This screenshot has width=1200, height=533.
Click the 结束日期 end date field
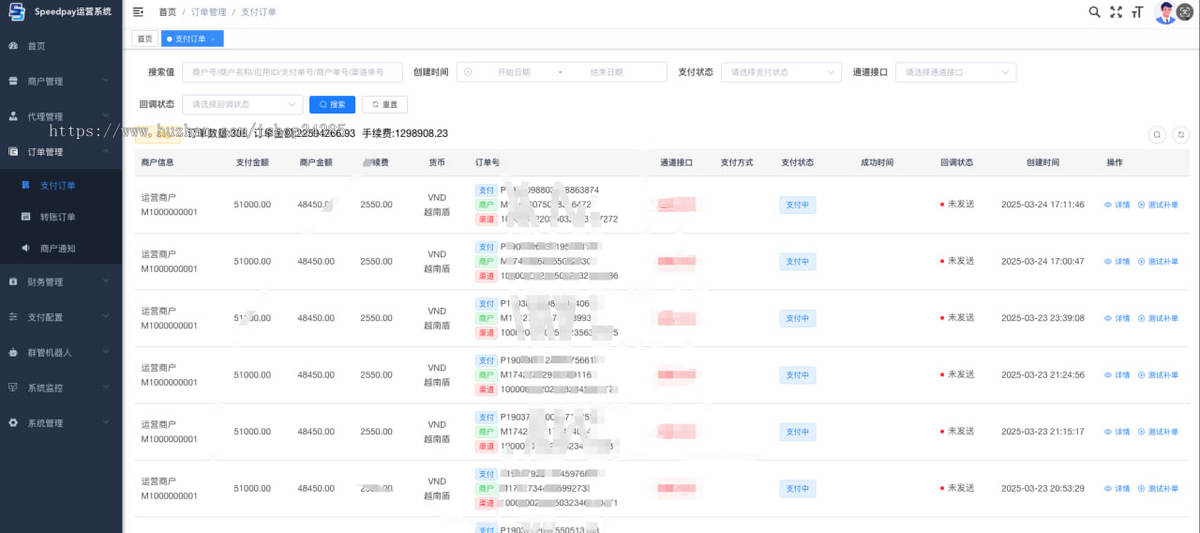pos(606,72)
